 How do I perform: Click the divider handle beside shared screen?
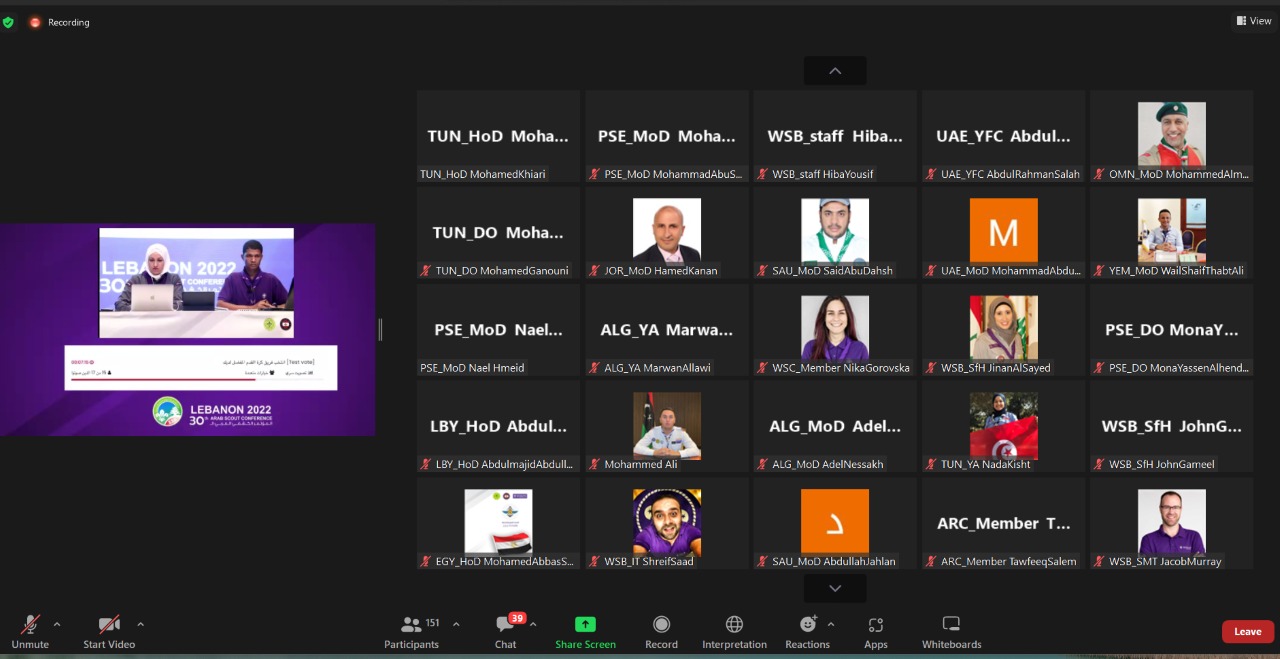[x=380, y=329]
